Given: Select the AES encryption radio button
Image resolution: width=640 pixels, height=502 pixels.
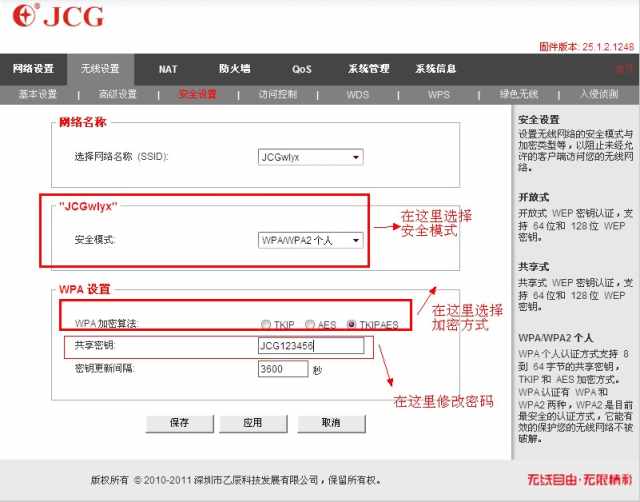Looking at the screenshot, I should [310, 324].
